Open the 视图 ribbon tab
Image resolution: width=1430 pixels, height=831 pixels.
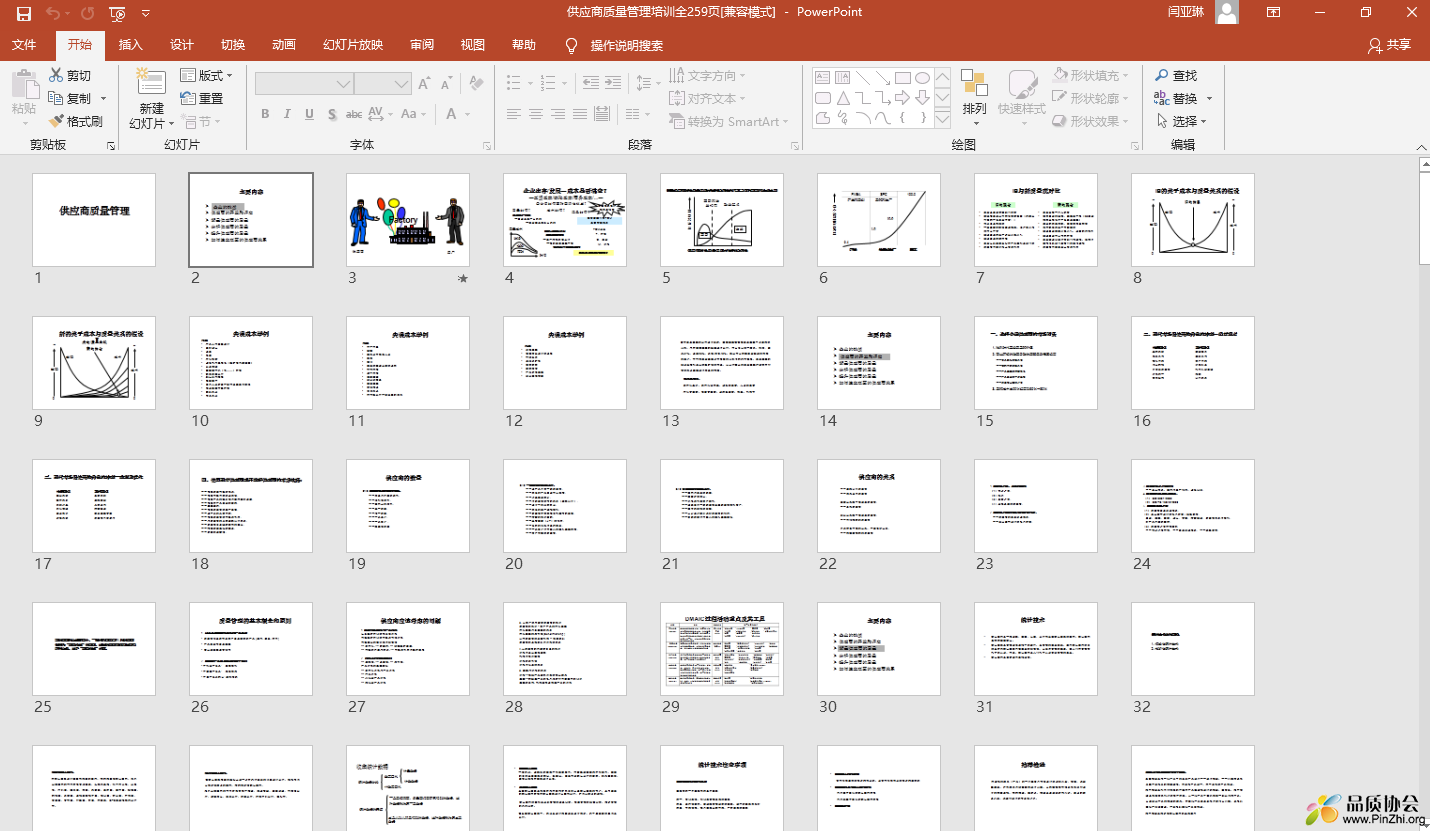pos(473,45)
